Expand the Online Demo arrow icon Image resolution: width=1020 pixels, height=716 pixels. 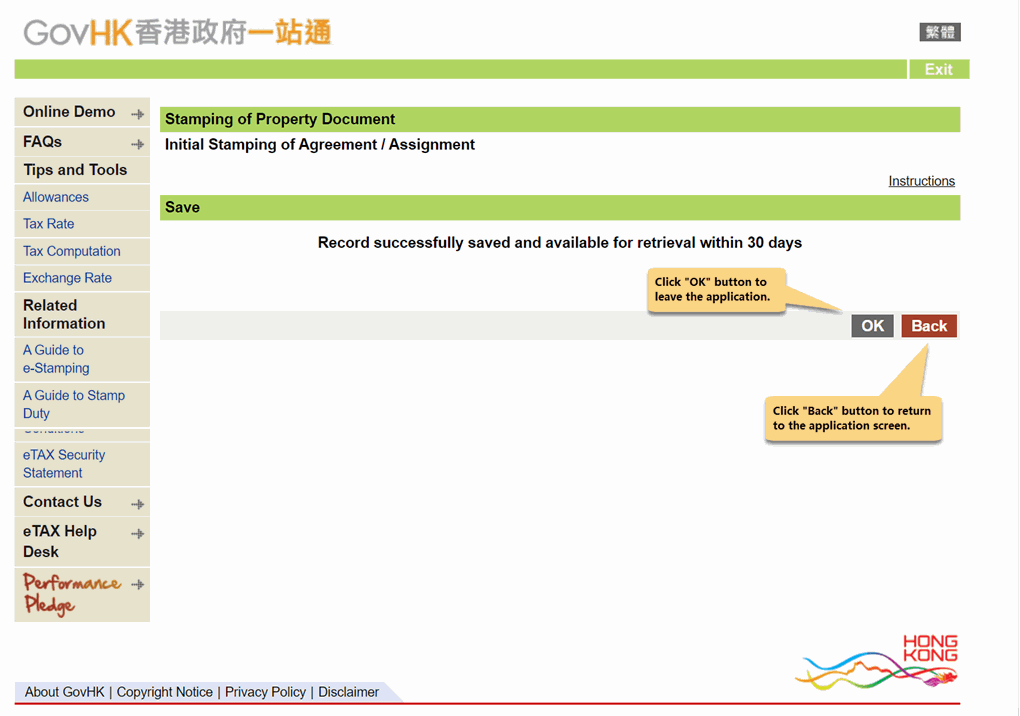coord(139,112)
